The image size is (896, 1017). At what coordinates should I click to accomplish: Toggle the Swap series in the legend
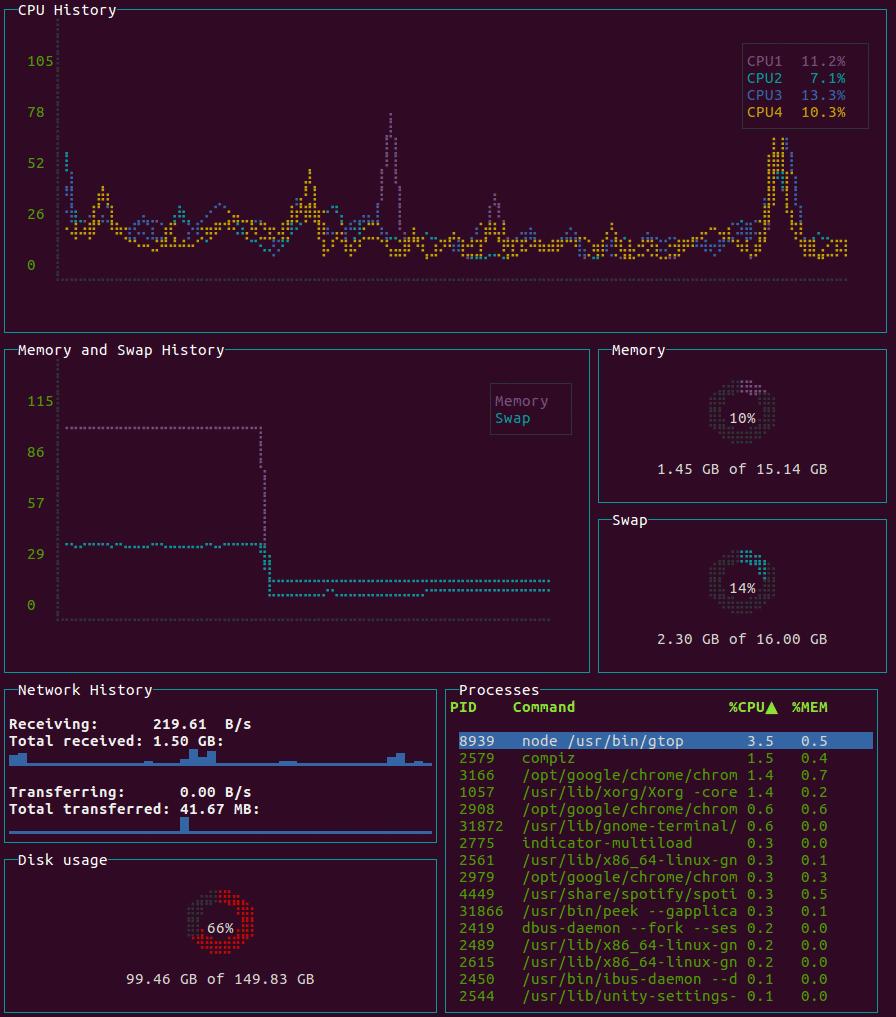click(x=514, y=418)
